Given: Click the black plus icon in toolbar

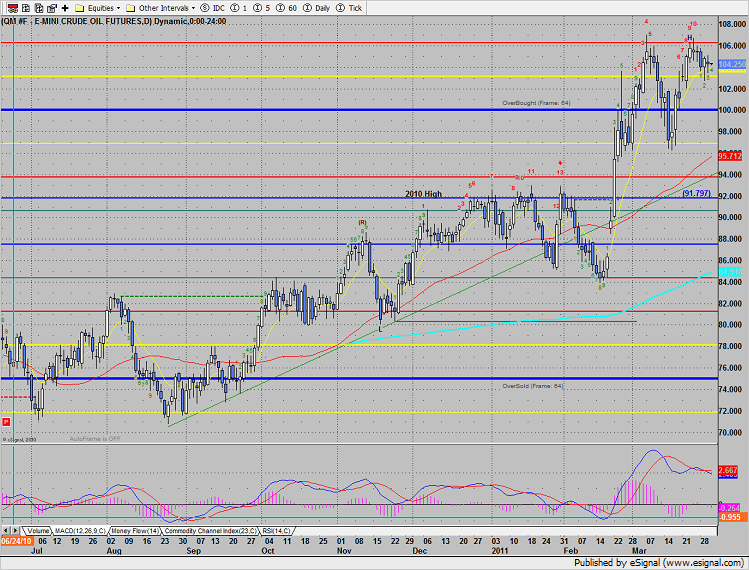Looking at the screenshot, I should (65, 8).
